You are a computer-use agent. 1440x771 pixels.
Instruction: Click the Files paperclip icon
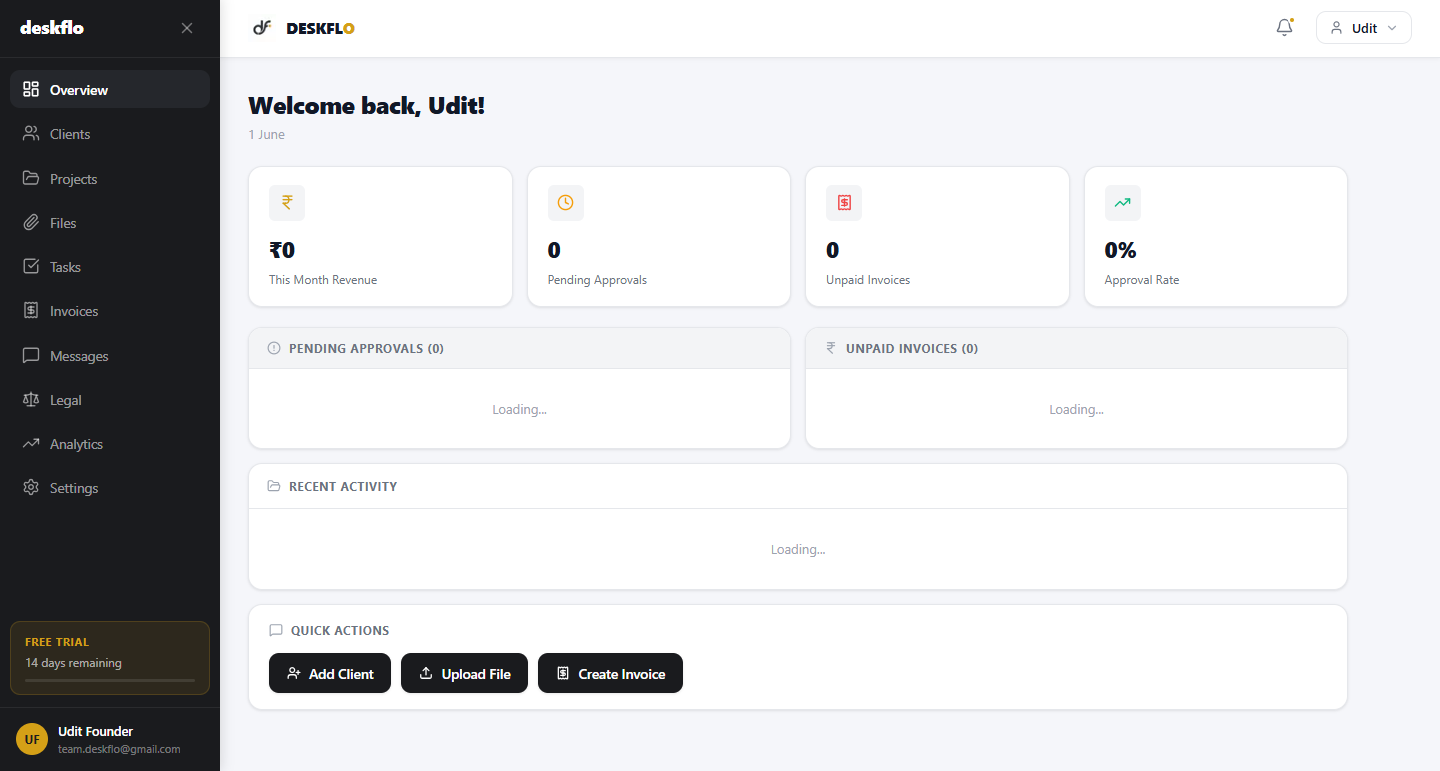point(31,222)
